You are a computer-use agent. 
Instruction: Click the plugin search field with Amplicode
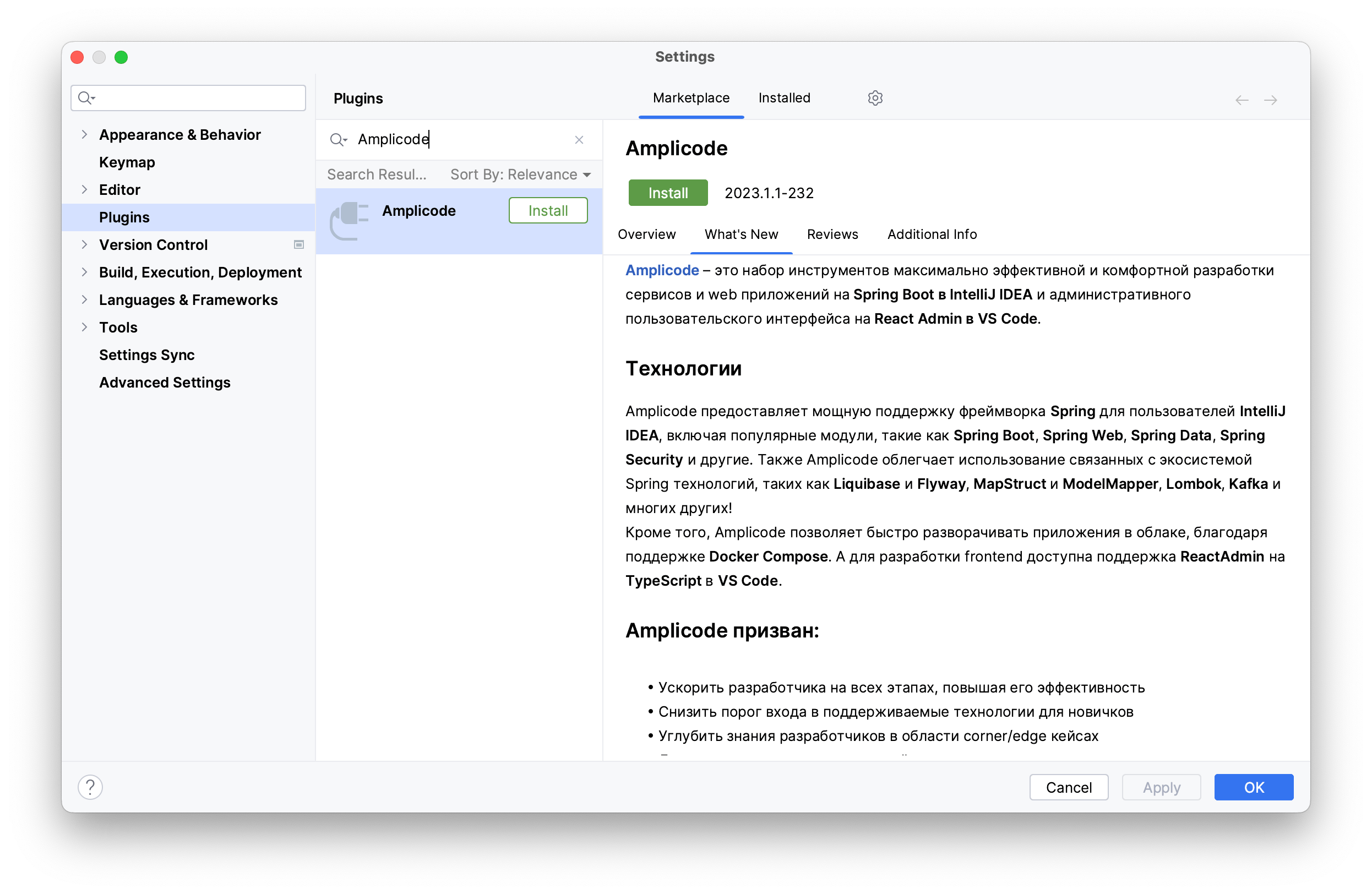(458, 139)
